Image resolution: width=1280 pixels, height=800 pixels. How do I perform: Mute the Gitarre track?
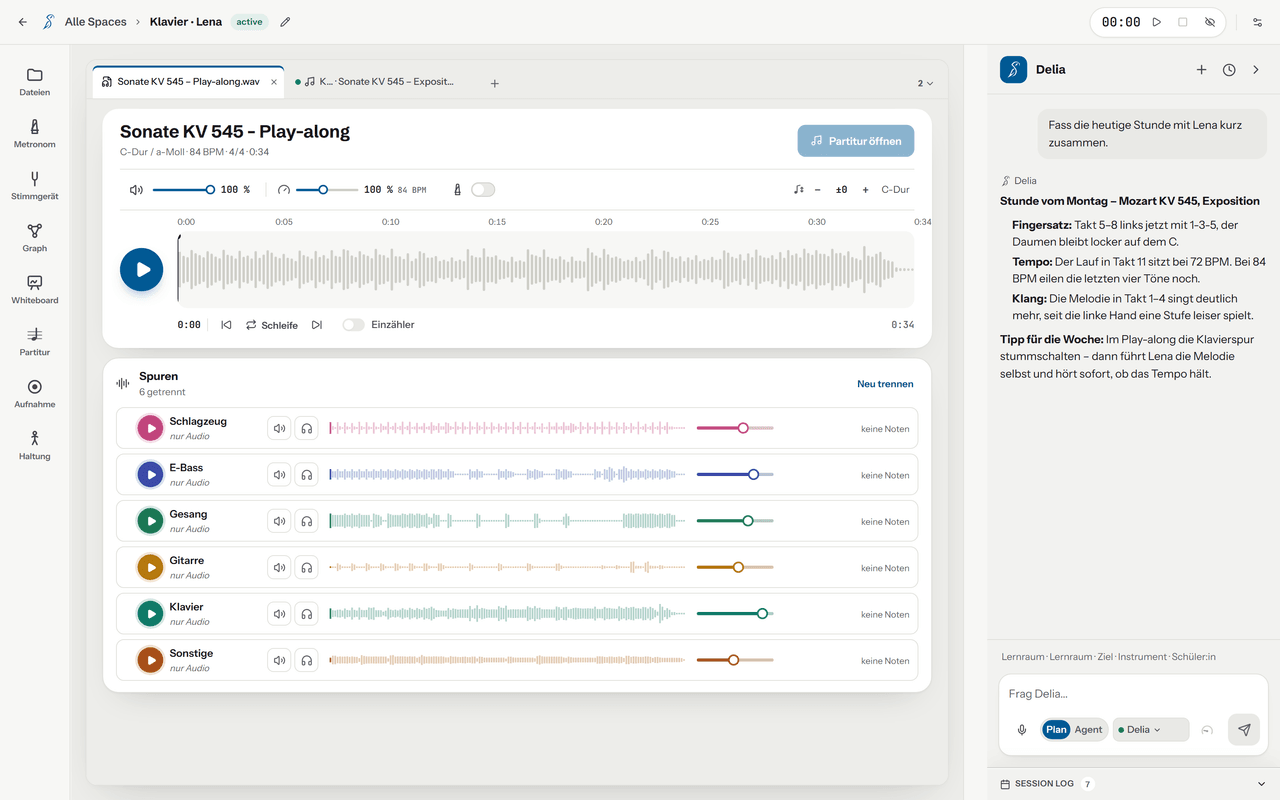click(x=279, y=567)
